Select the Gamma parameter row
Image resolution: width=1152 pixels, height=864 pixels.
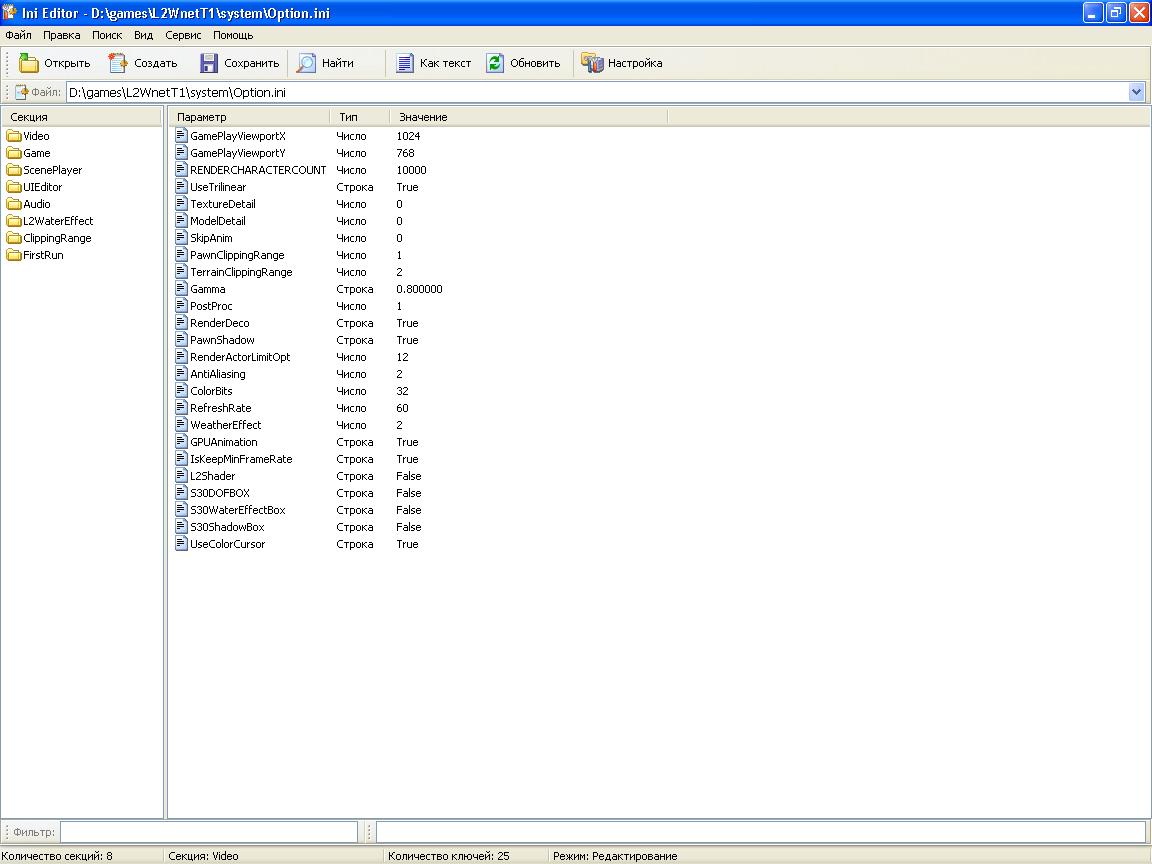point(208,289)
